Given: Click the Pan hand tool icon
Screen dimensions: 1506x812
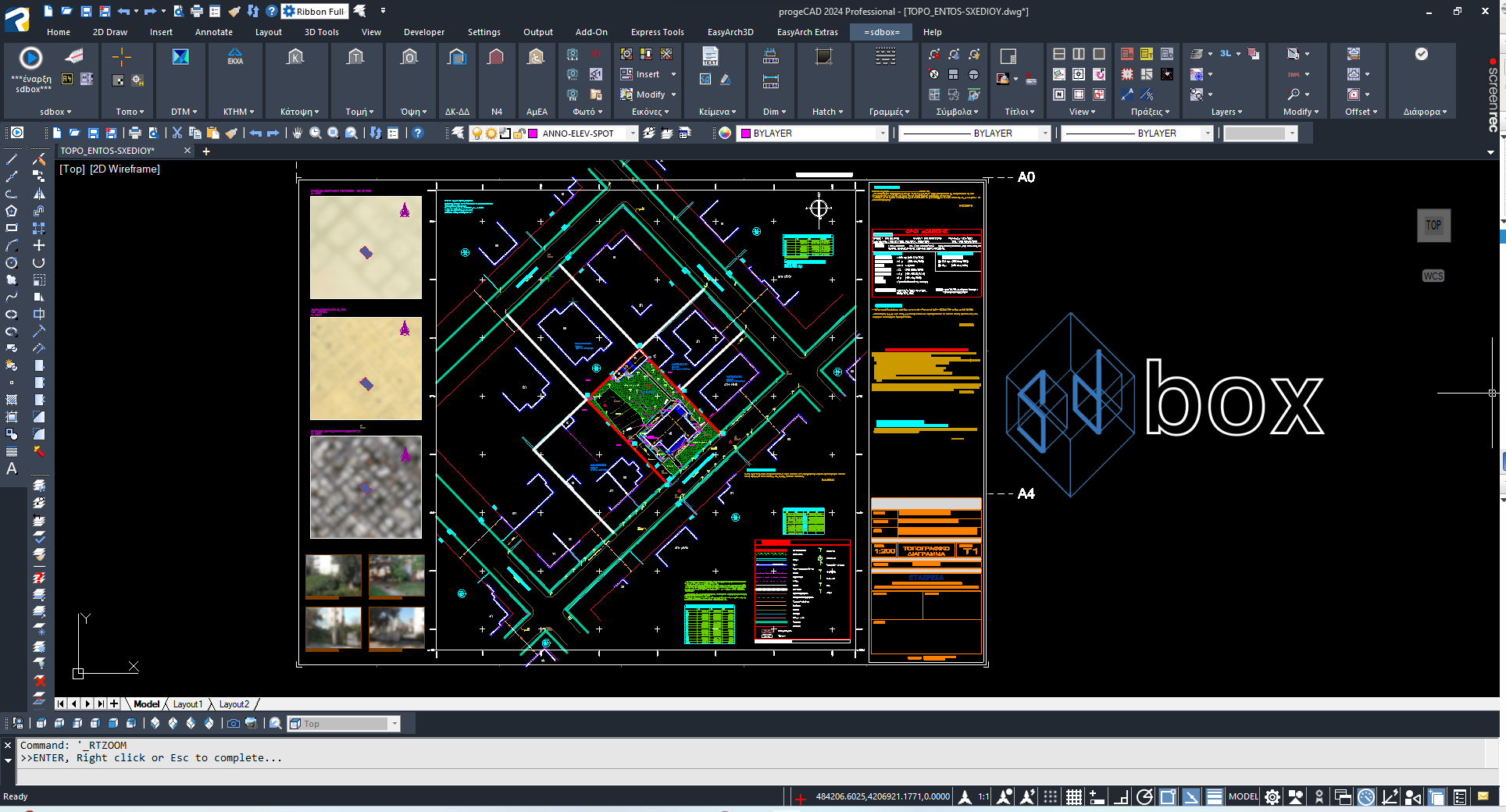Looking at the screenshot, I should [298, 134].
